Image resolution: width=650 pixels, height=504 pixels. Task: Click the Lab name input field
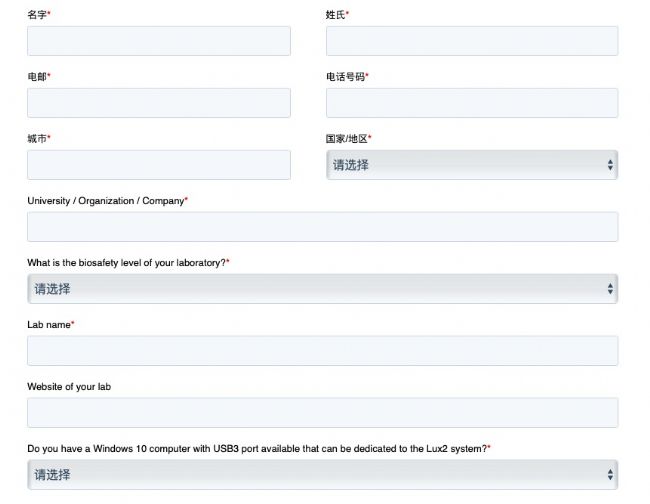point(323,351)
